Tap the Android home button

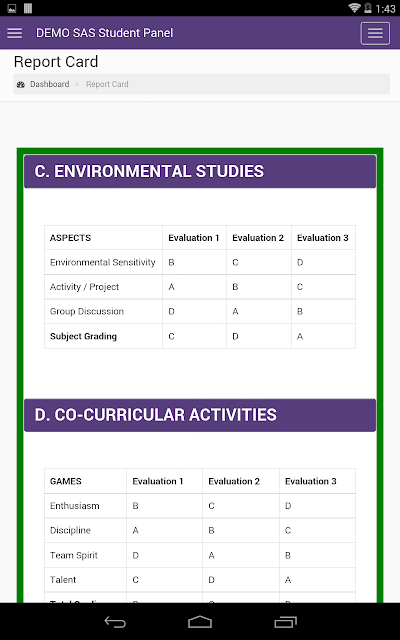tap(200, 622)
